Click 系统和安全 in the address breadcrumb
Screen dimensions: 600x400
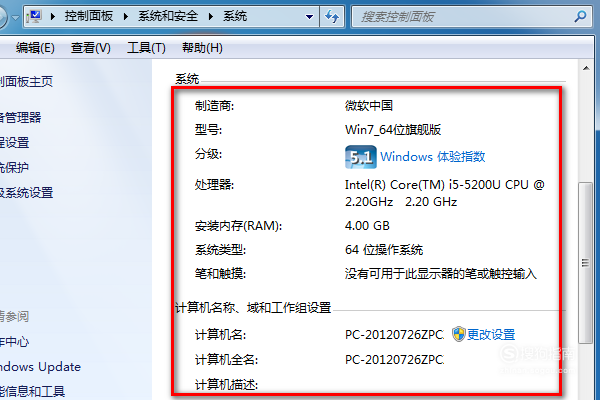click(x=168, y=16)
